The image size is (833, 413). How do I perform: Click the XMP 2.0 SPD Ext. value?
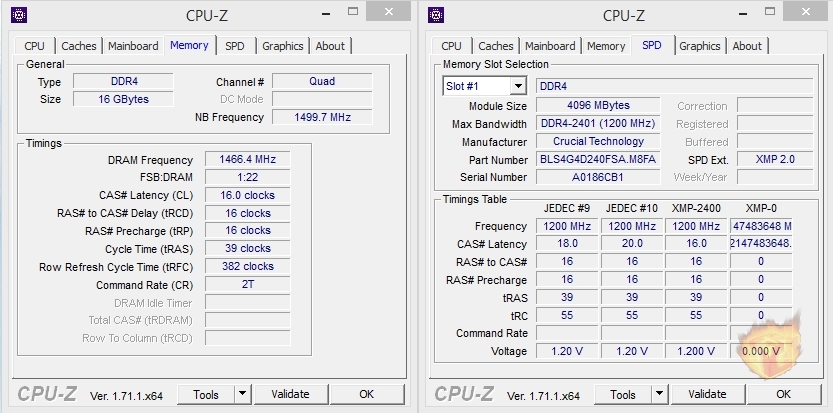(775, 159)
